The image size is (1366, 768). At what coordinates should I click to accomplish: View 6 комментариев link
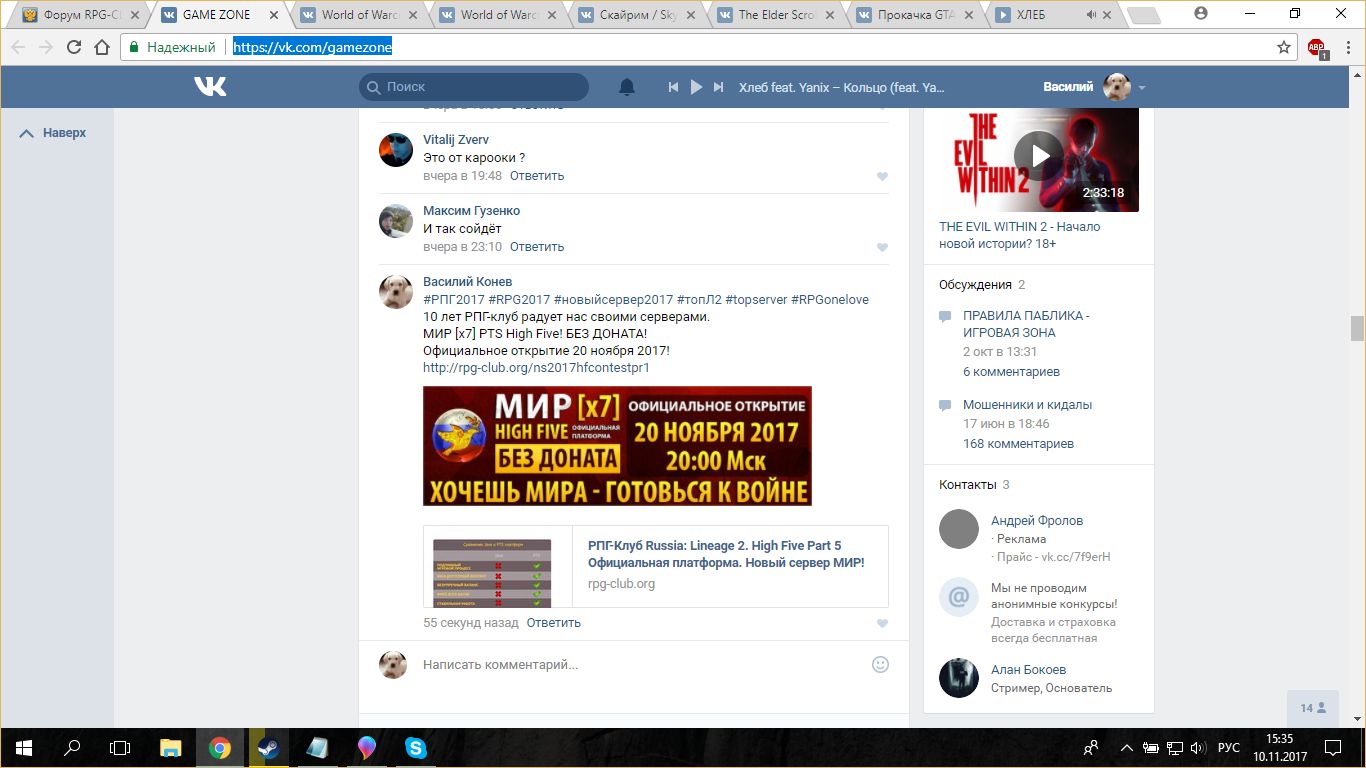coord(1011,372)
